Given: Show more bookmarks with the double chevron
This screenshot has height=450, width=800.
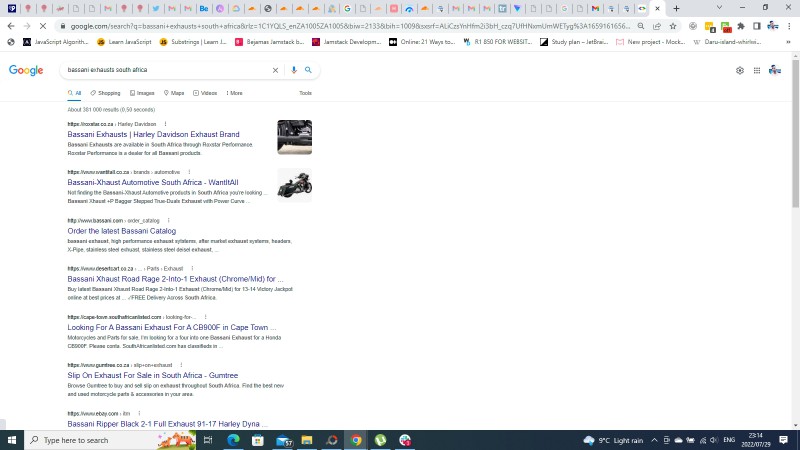Looking at the screenshot, I should click(x=788, y=42).
